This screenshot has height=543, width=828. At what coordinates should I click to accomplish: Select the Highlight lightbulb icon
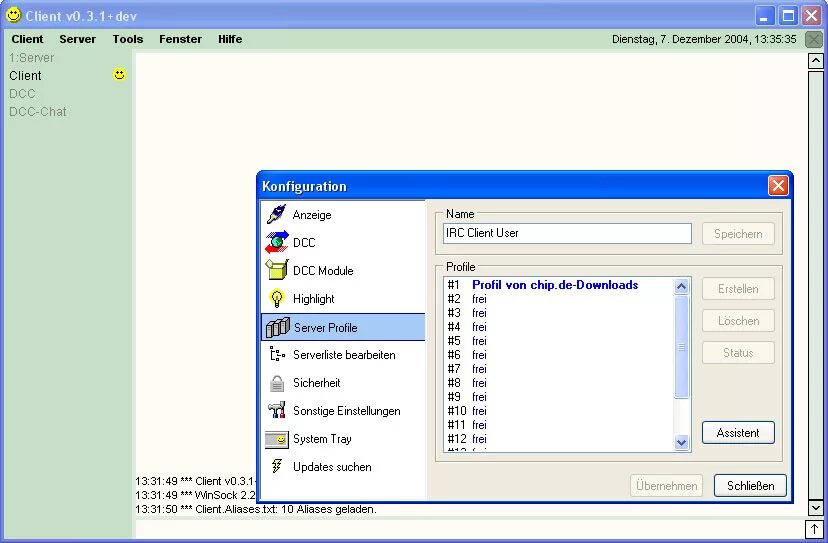pos(277,298)
